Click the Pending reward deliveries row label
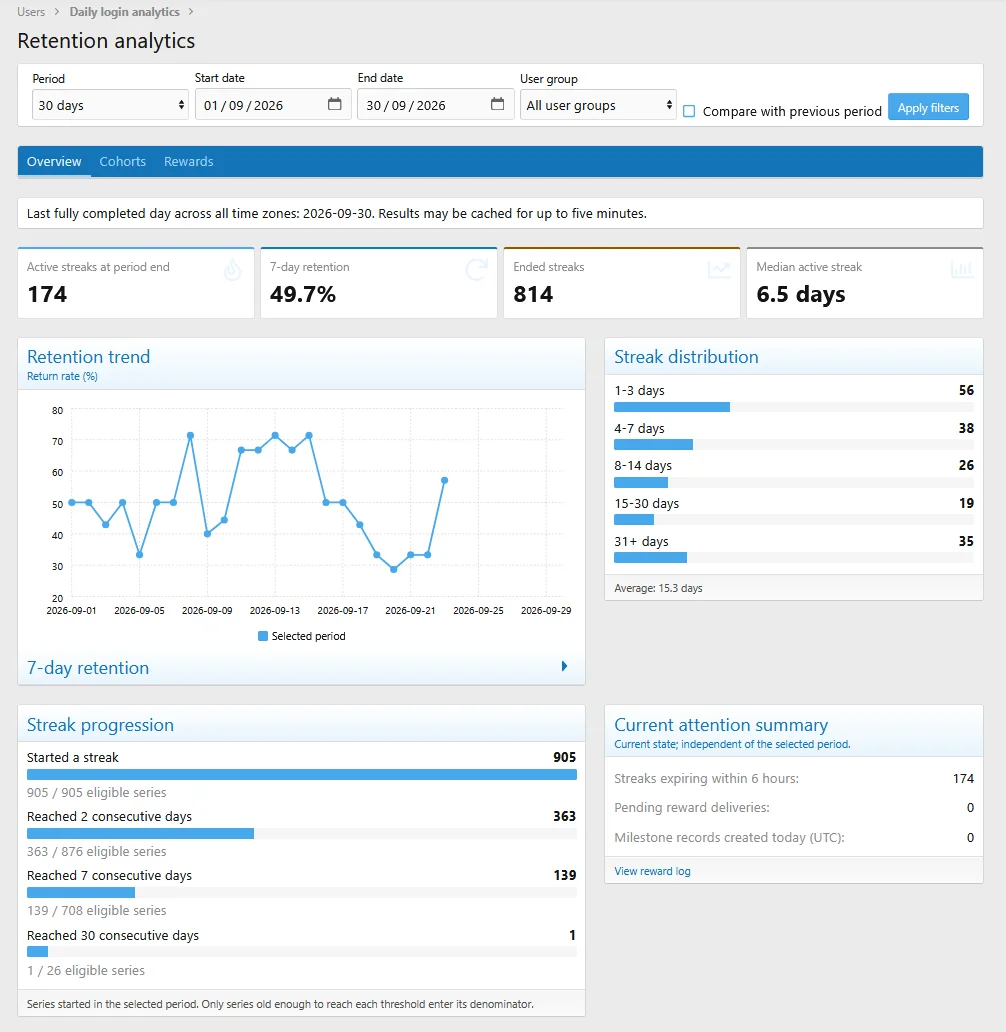Screen dimensions: 1006x1032 (x=692, y=808)
